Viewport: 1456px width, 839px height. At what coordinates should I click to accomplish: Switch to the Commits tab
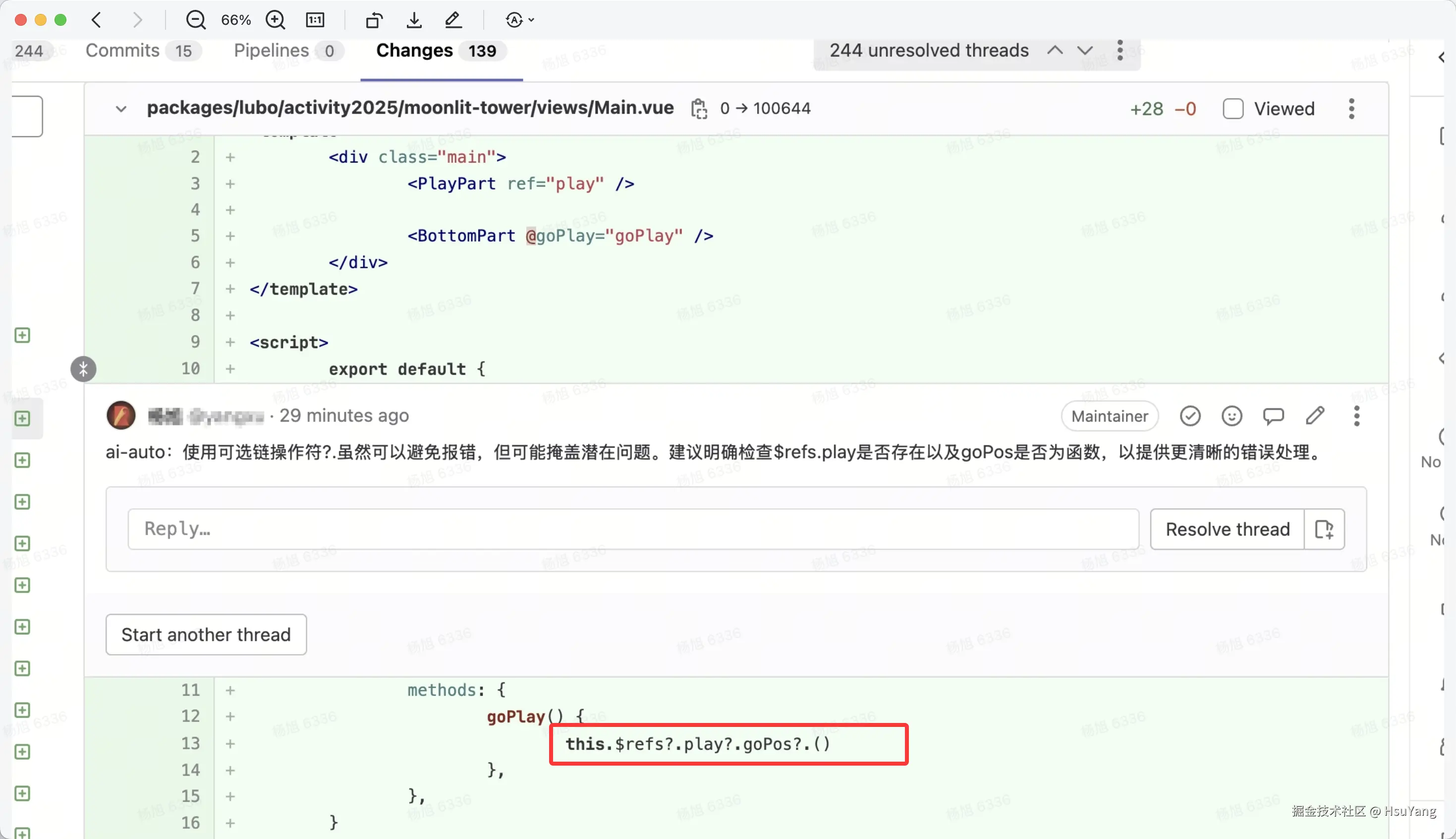[x=122, y=51]
